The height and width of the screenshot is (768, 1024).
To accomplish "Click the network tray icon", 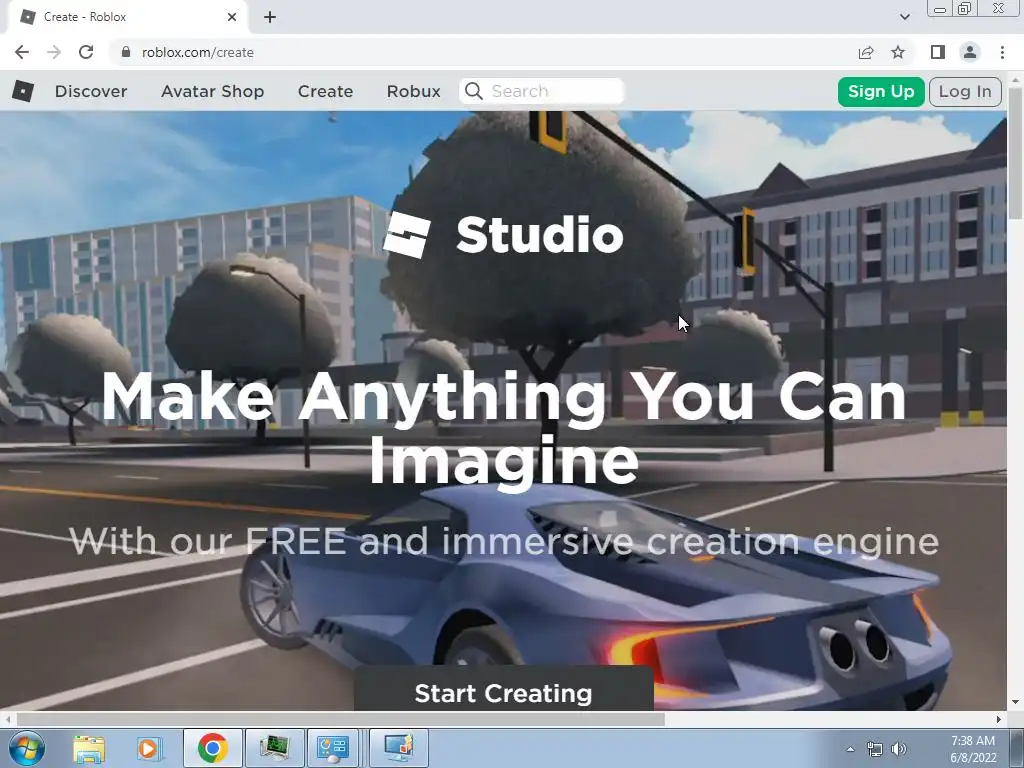I will 874,749.
